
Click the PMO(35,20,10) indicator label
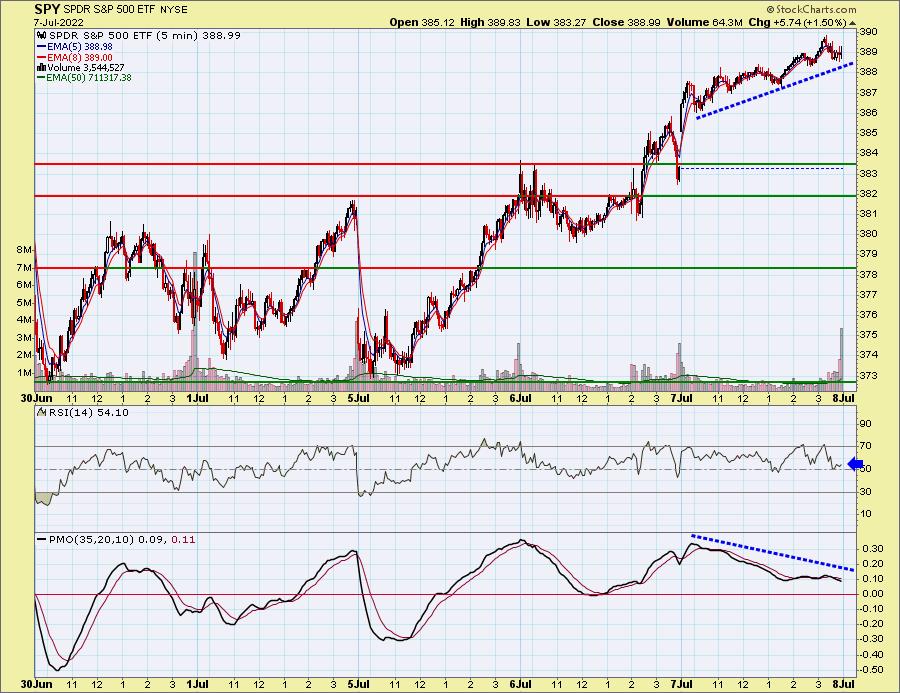[91, 540]
